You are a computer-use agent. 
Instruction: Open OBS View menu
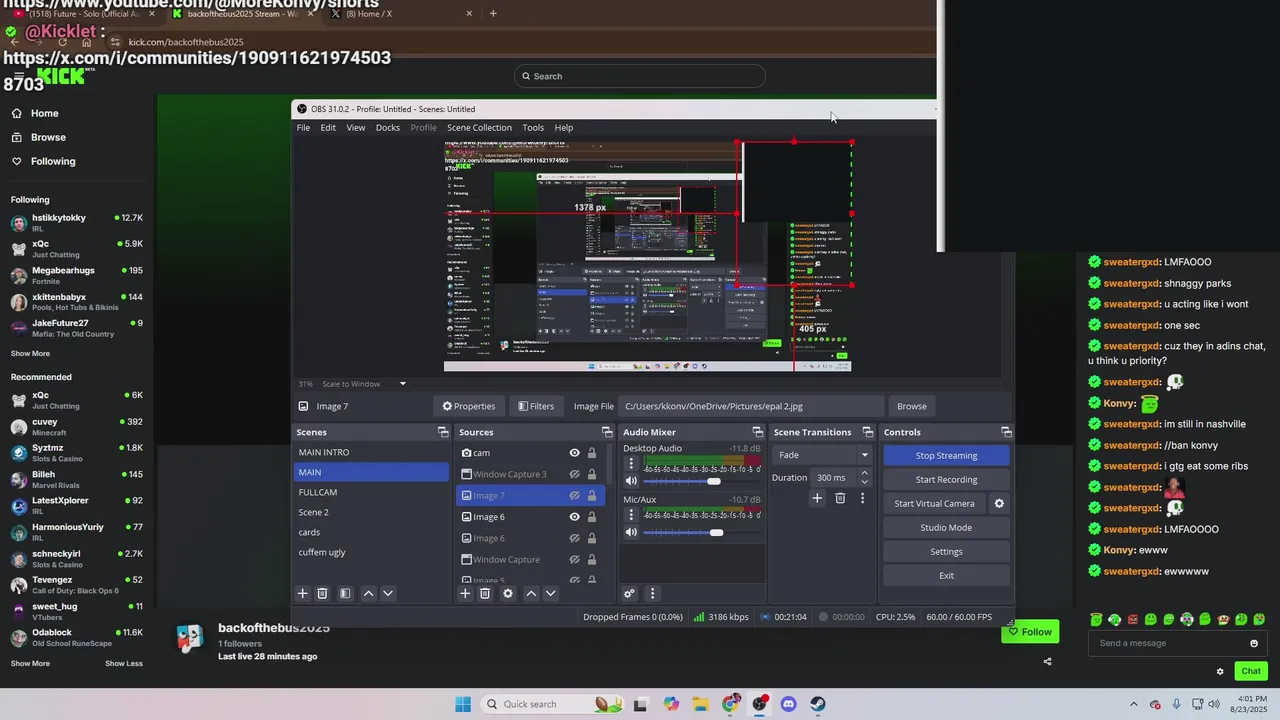355,127
